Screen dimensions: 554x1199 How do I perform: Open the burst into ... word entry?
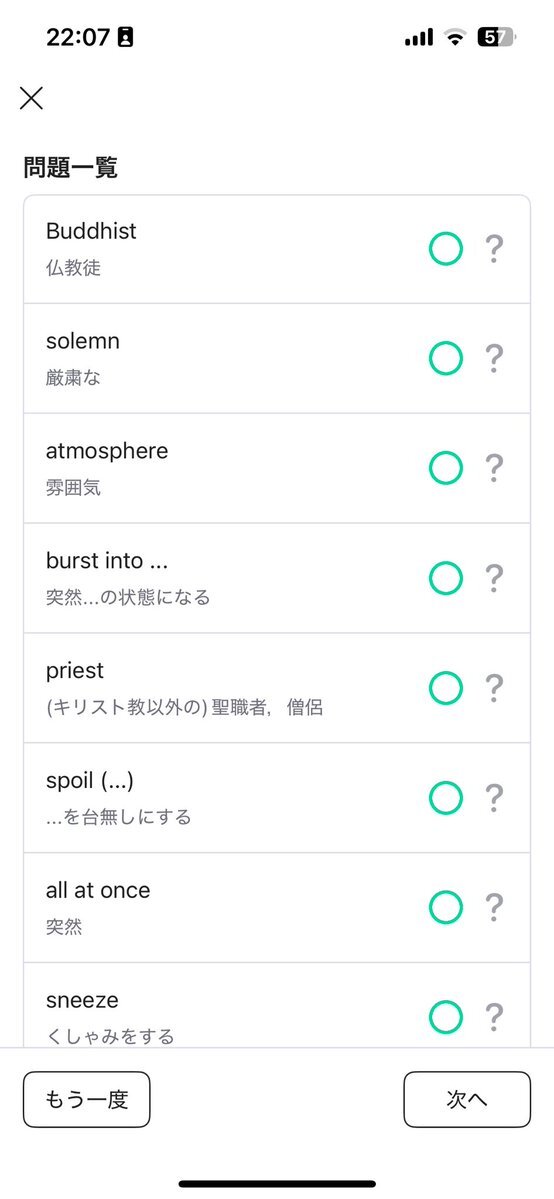coord(277,578)
